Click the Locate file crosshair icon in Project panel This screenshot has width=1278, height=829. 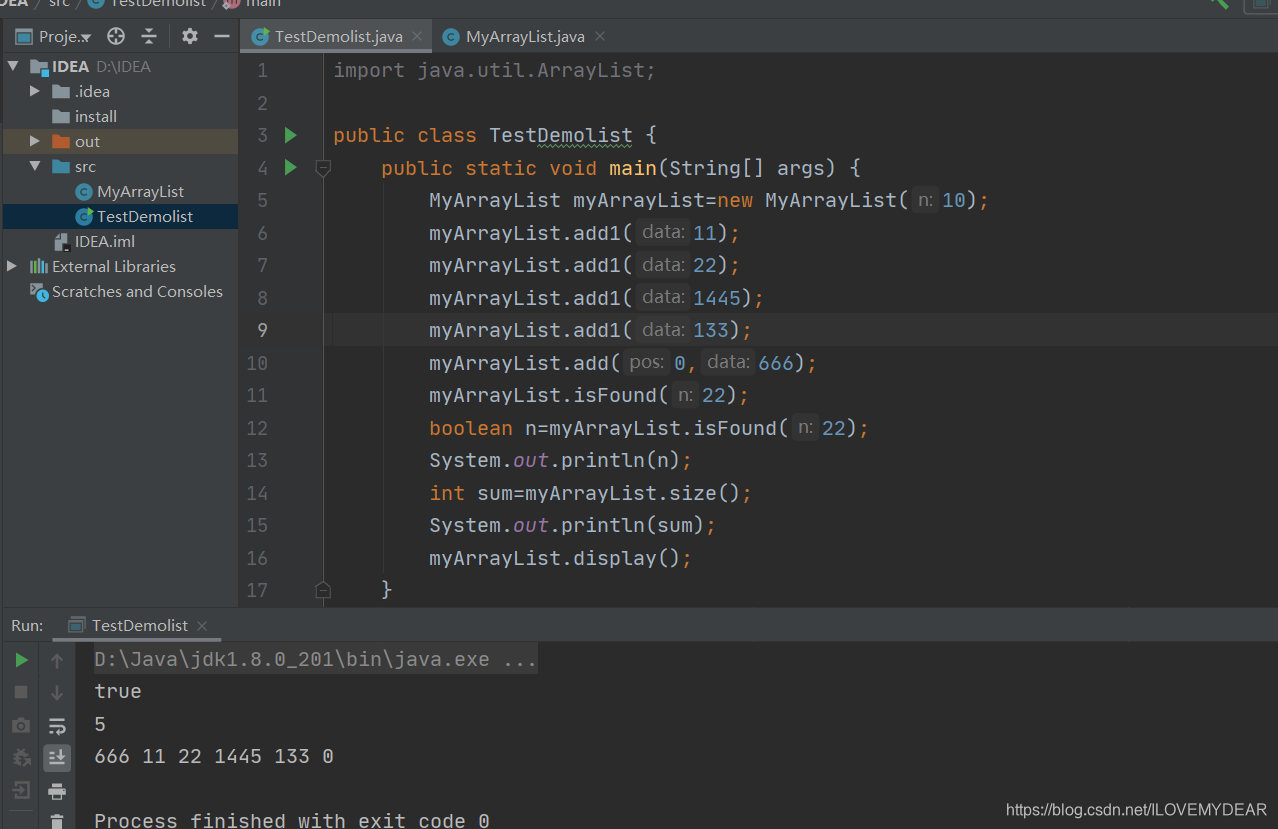click(x=116, y=37)
